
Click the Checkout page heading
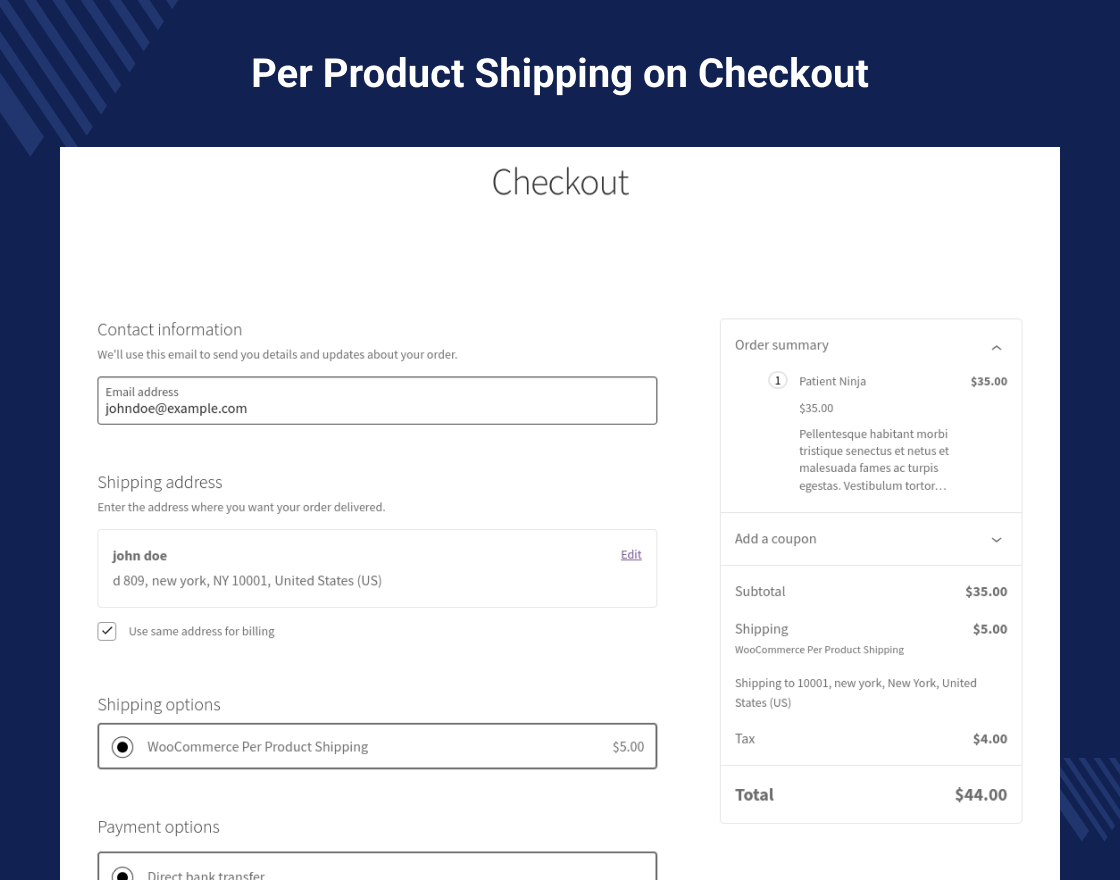(x=560, y=182)
